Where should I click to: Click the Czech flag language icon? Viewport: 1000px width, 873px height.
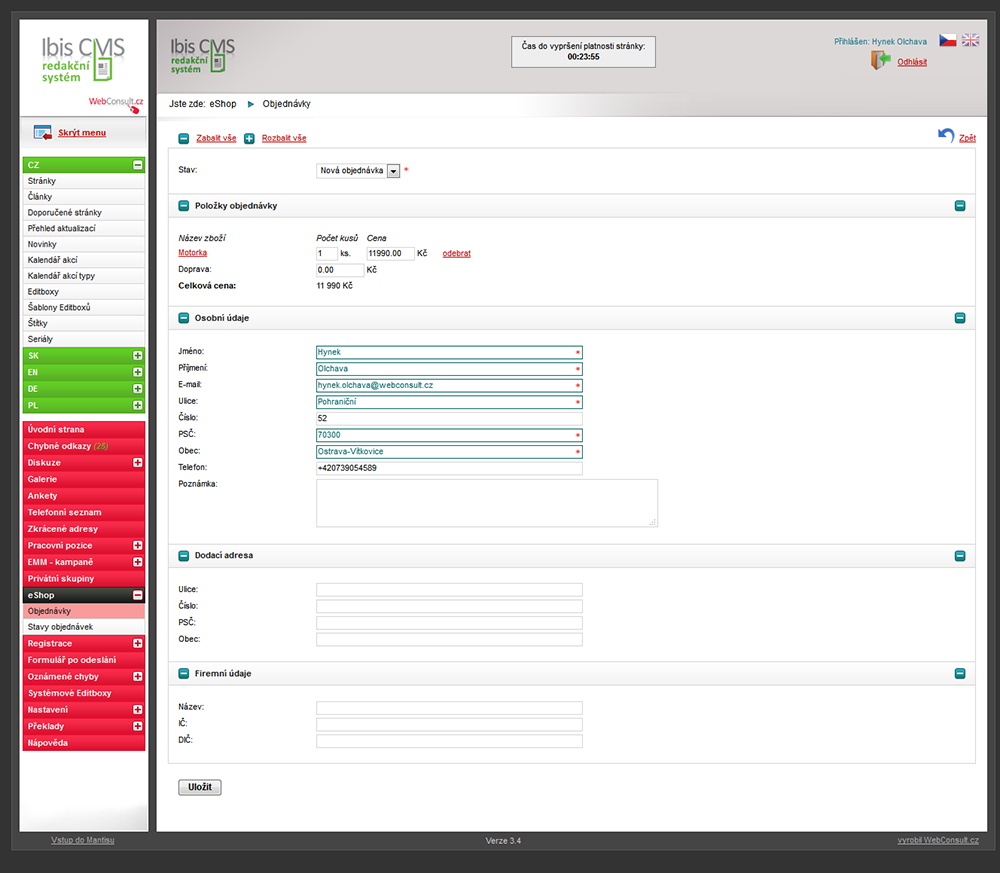click(x=947, y=40)
